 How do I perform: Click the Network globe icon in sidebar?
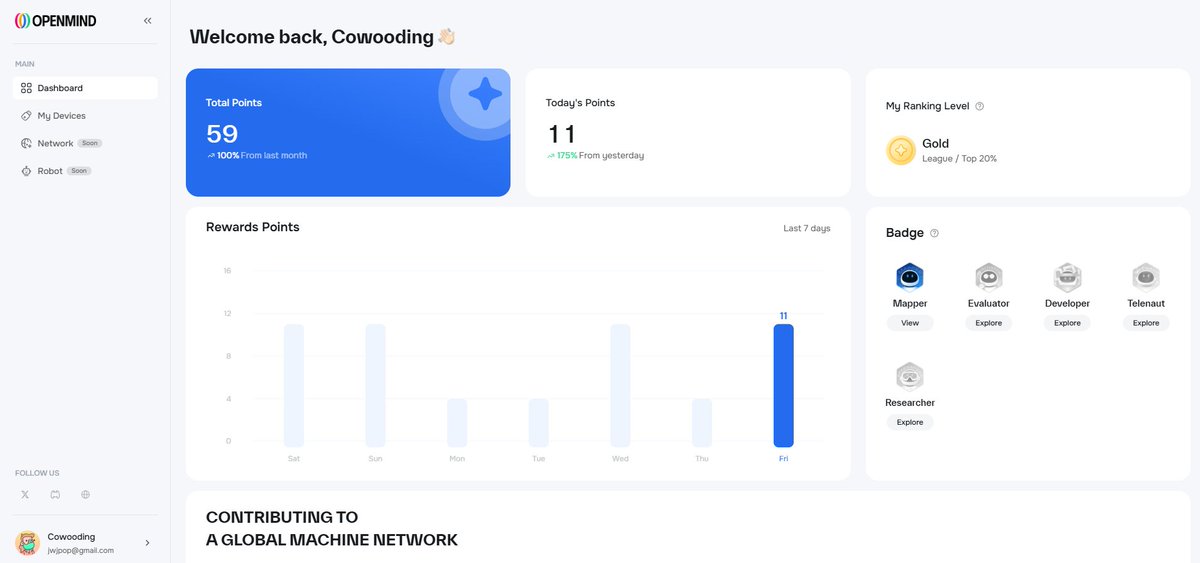click(x=27, y=143)
